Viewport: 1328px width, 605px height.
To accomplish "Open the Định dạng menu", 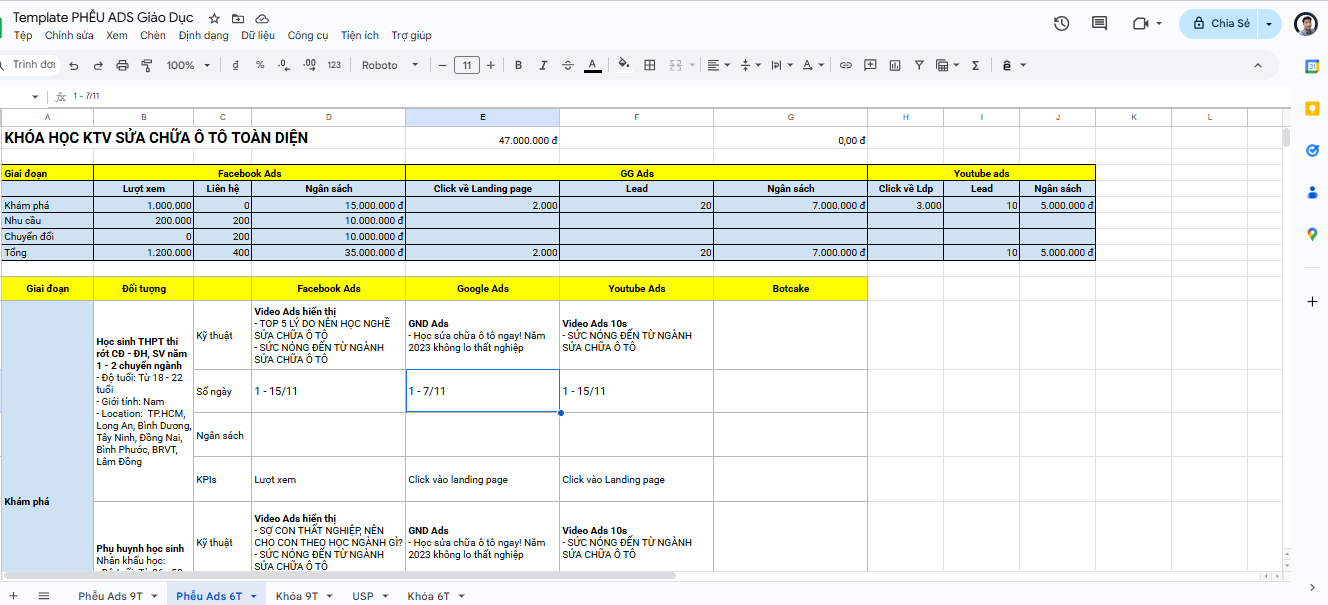I will point(203,35).
